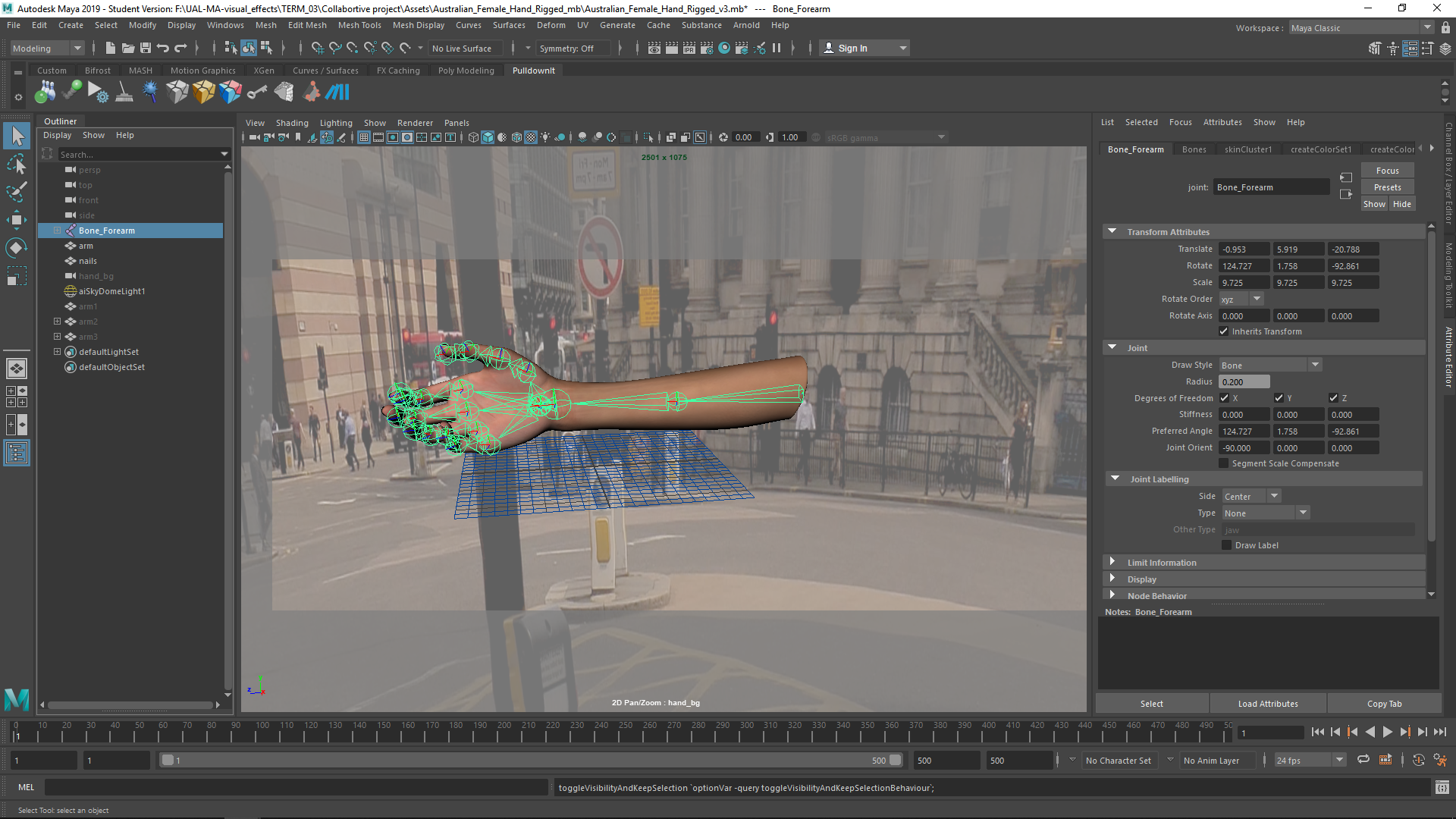Switch to the skinCluster1 tab

(x=1247, y=149)
